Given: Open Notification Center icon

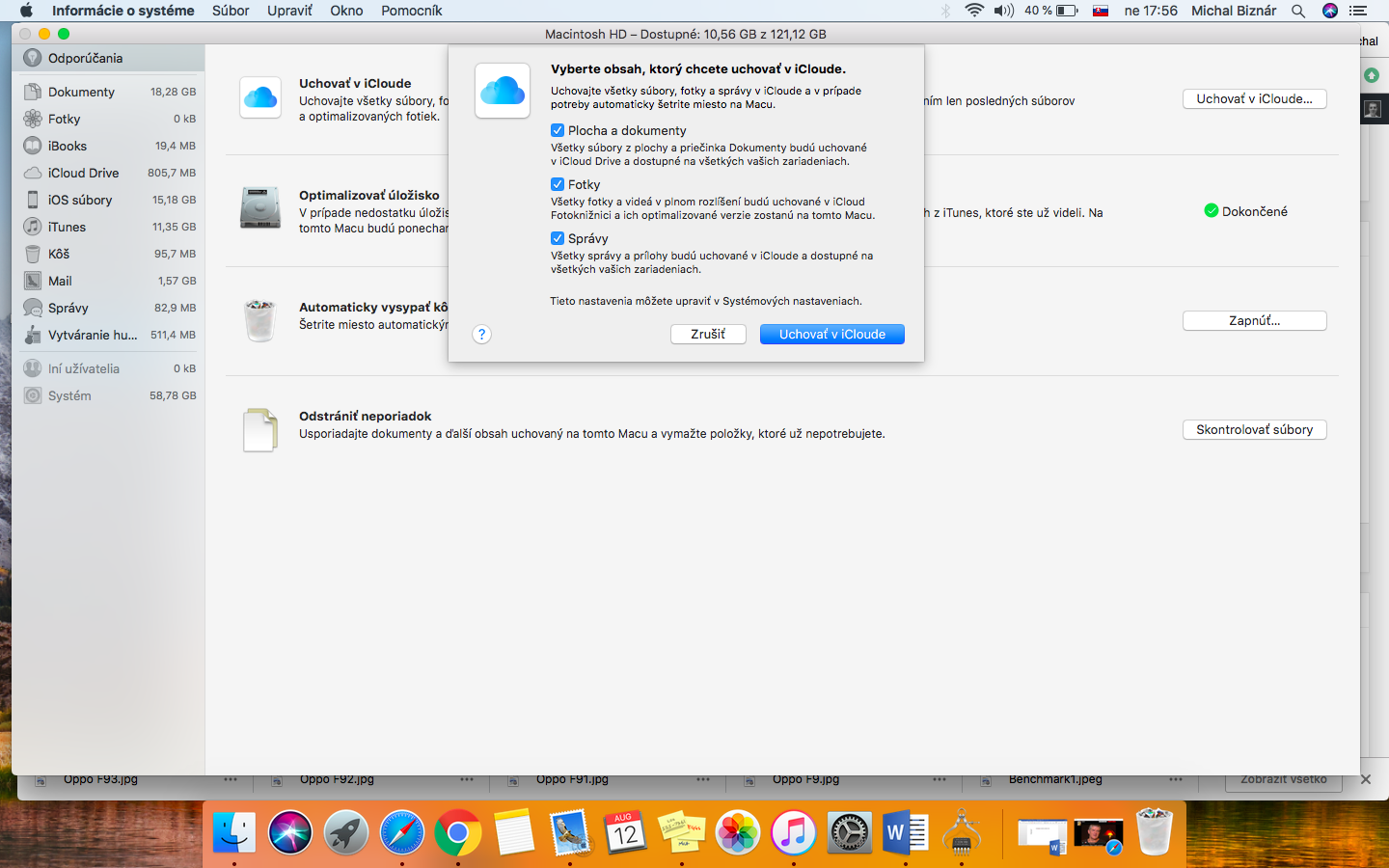Looking at the screenshot, I should [x=1359, y=11].
